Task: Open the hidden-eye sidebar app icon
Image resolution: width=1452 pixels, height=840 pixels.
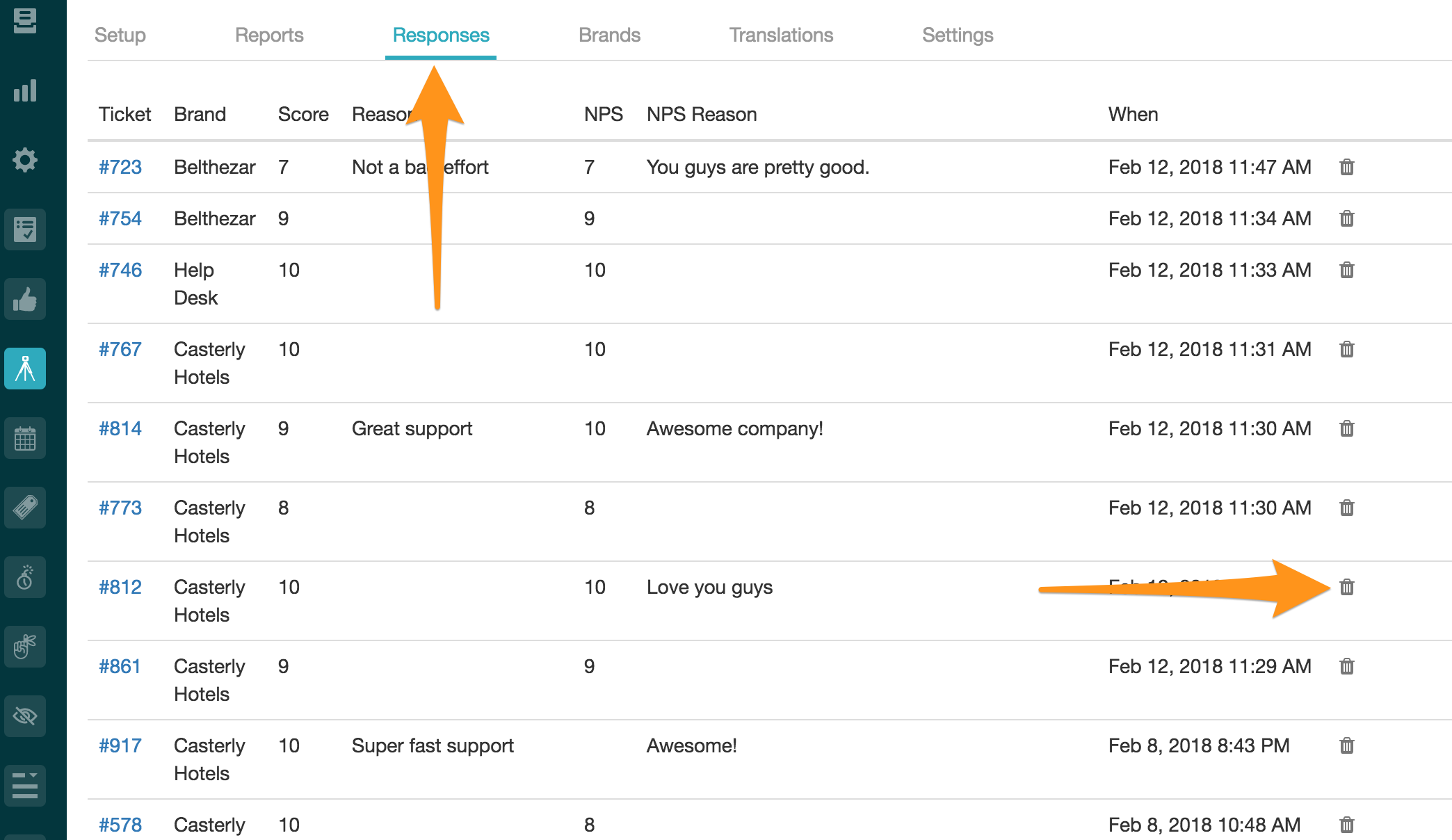Action: tap(25, 716)
